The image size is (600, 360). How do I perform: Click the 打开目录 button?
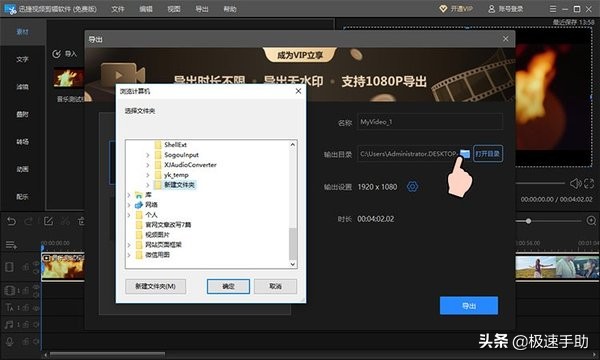point(488,154)
